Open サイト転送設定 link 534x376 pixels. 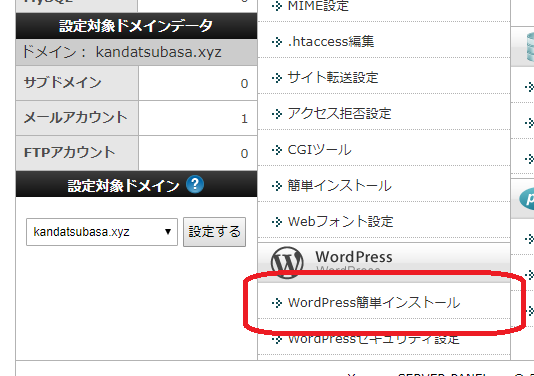tap(333, 78)
